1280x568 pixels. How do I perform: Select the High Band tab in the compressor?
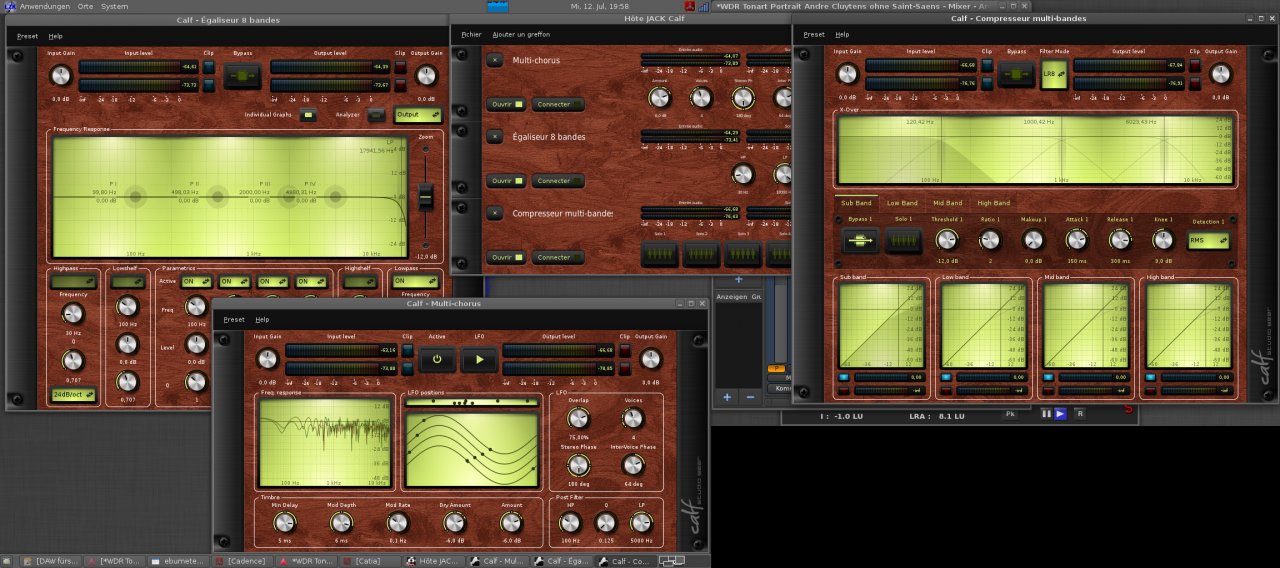pos(993,203)
